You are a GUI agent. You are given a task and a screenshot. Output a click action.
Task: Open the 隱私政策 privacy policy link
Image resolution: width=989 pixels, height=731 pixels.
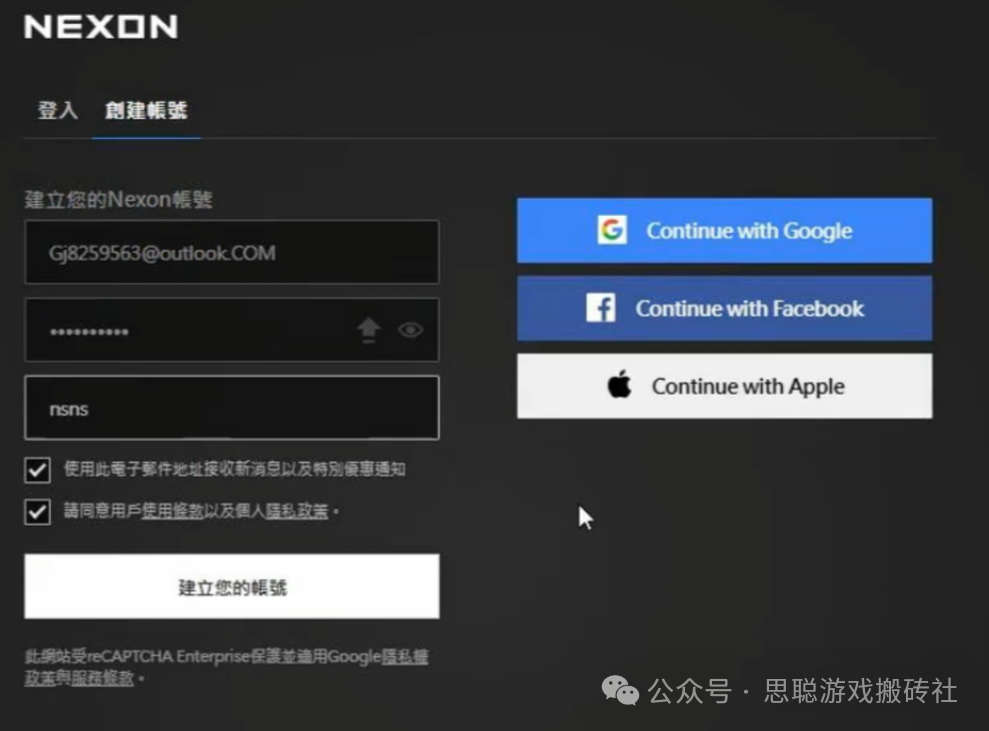point(296,510)
